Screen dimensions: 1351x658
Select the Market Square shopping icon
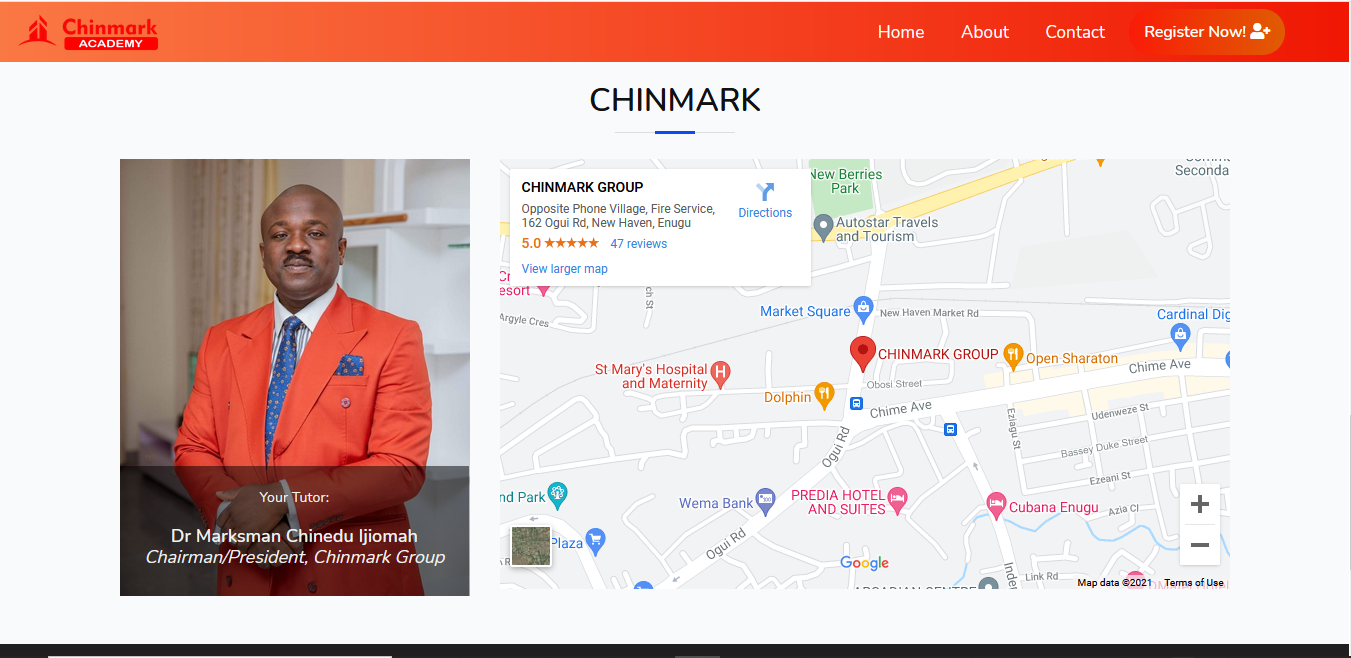pyautogui.click(x=863, y=308)
